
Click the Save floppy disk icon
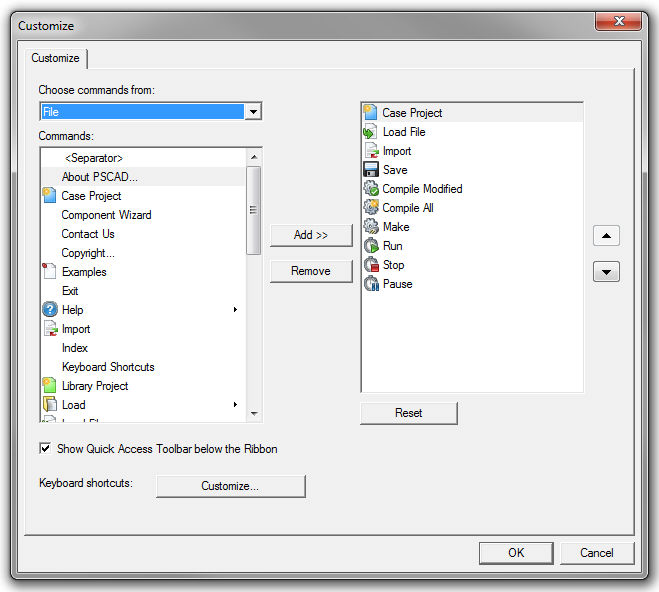tap(370, 170)
